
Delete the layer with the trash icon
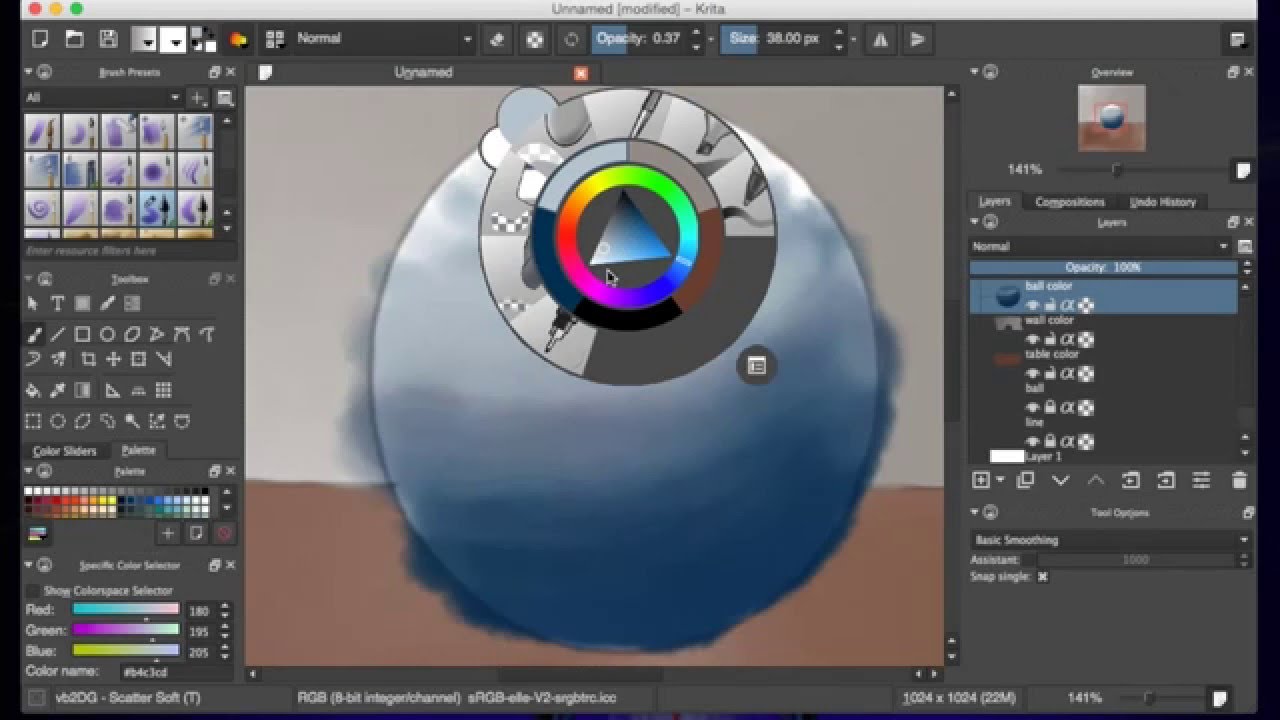coord(1239,481)
